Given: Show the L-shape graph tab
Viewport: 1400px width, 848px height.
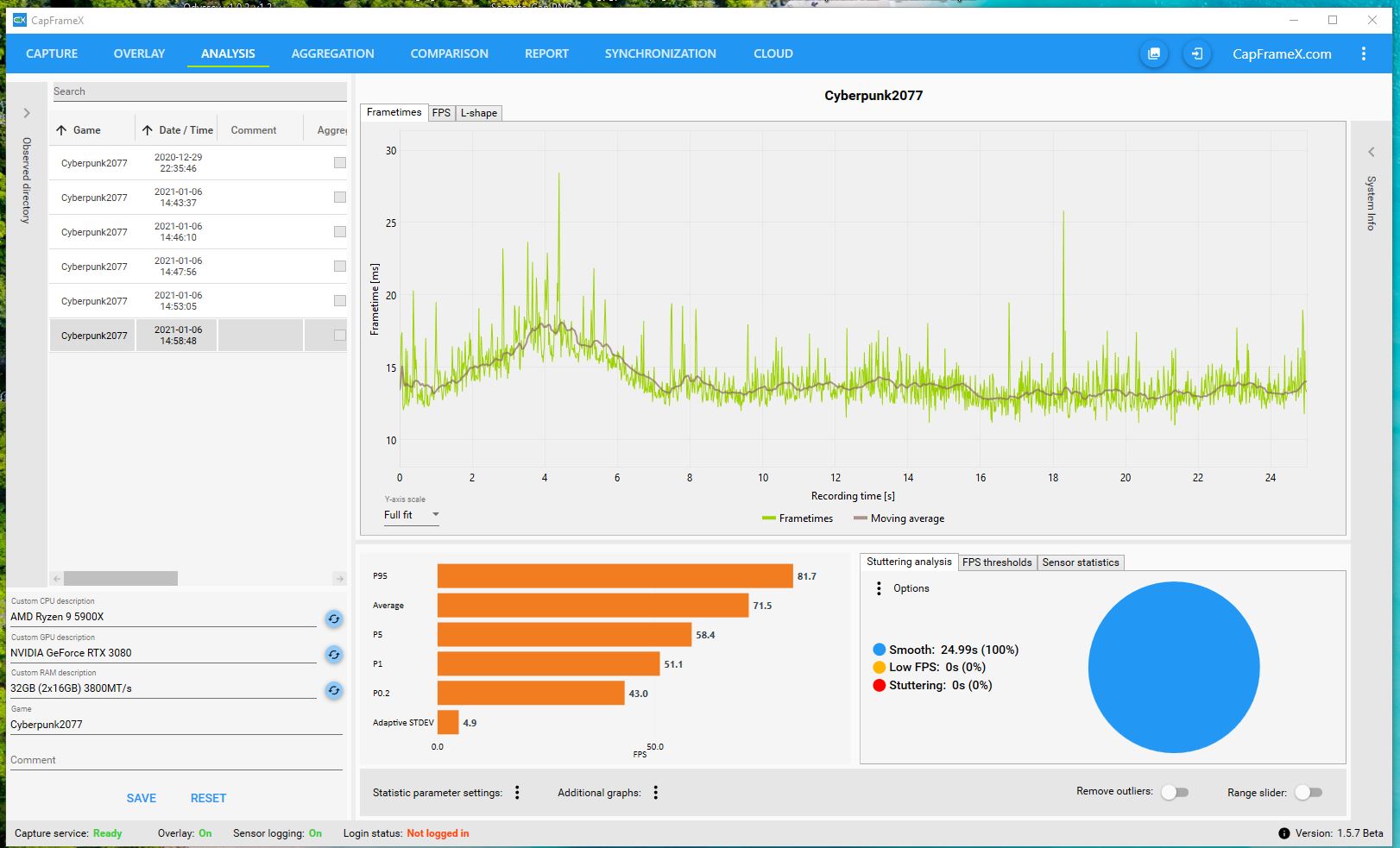Looking at the screenshot, I should click(478, 113).
